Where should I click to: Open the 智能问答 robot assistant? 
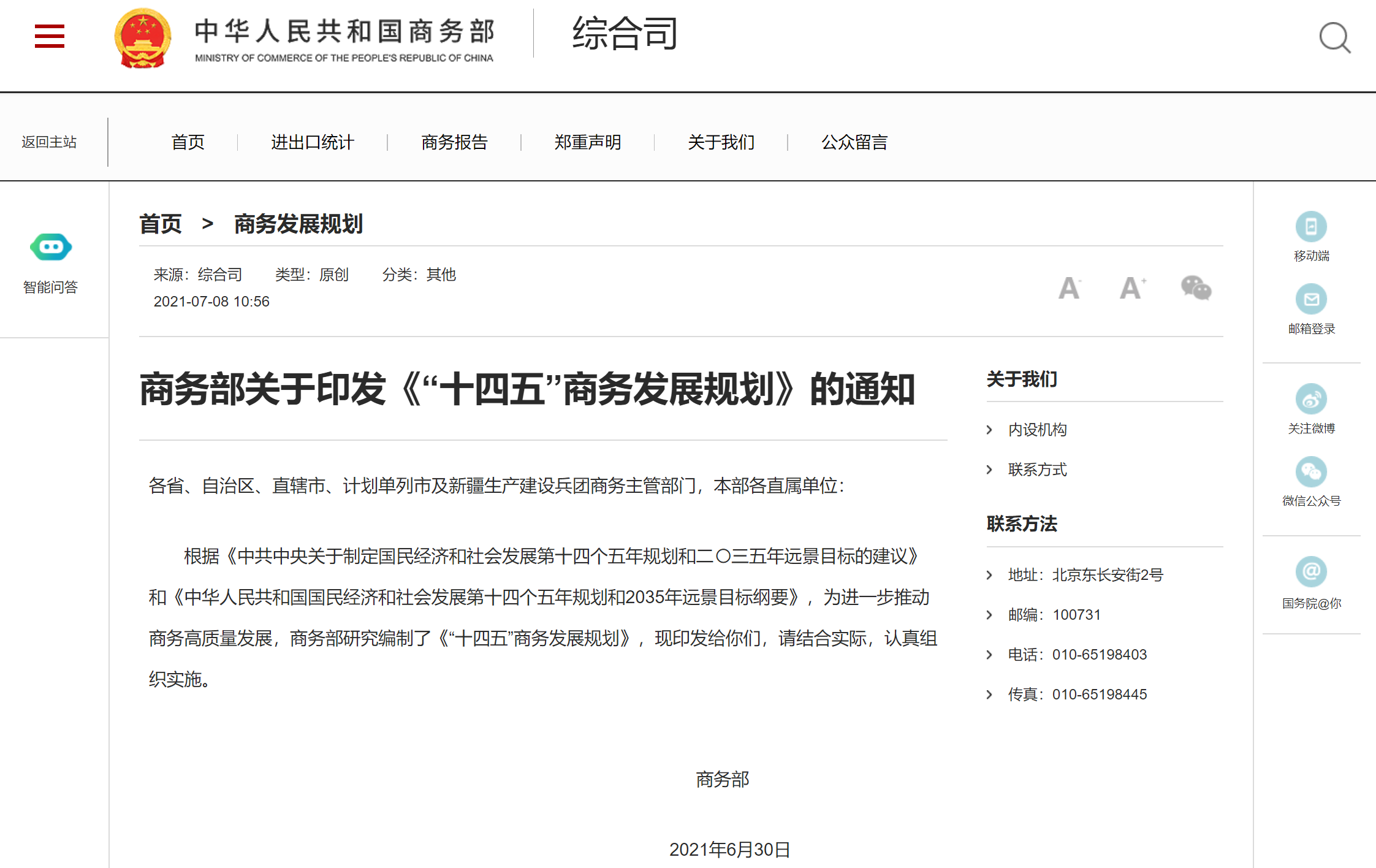[51, 247]
